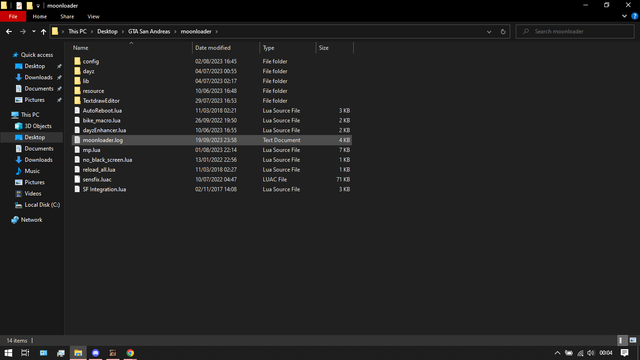Open pinned Documents under Quick access
The width and height of the screenshot is (640, 360).
pos(39,89)
